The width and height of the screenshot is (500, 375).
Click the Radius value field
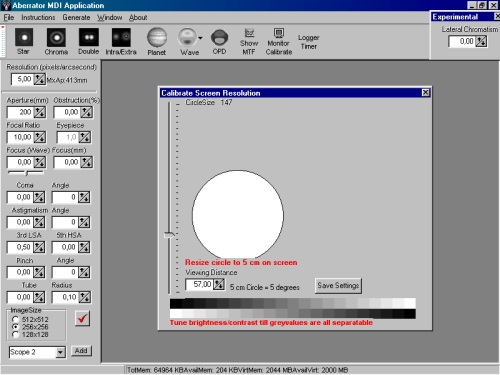coord(65,297)
